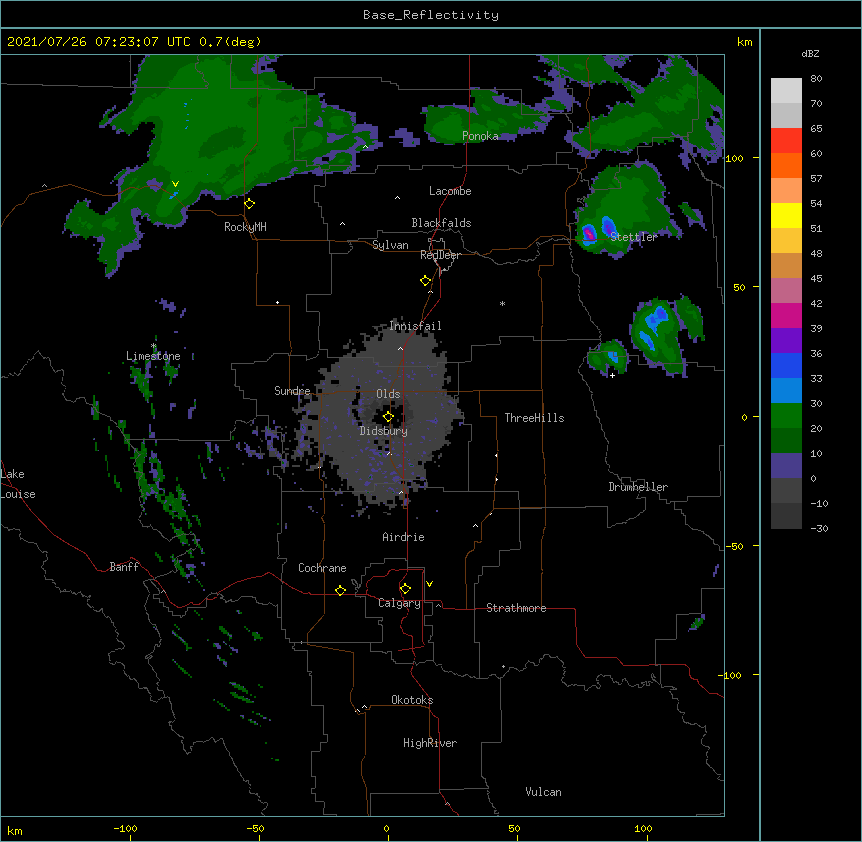Screen dimensions: 862x842
Task: Click the yellow radar site marker near Olds
Action: click(388, 417)
